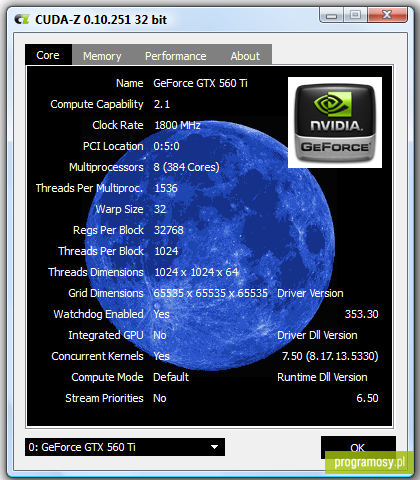Click the Compute Capability value 2.1
Image resolution: width=420 pixels, height=480 pixels.
tap(162, 104)
